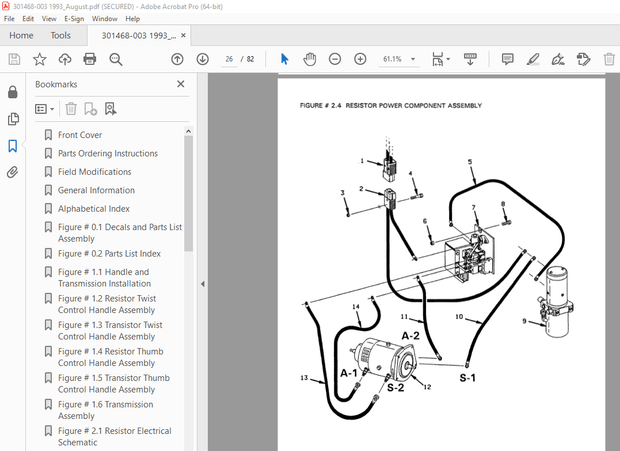Image resolution: width=620 pixels, height=451 pixels.
Task: Delete selected bookmark trash icon
Action: [x=71, y=109]
